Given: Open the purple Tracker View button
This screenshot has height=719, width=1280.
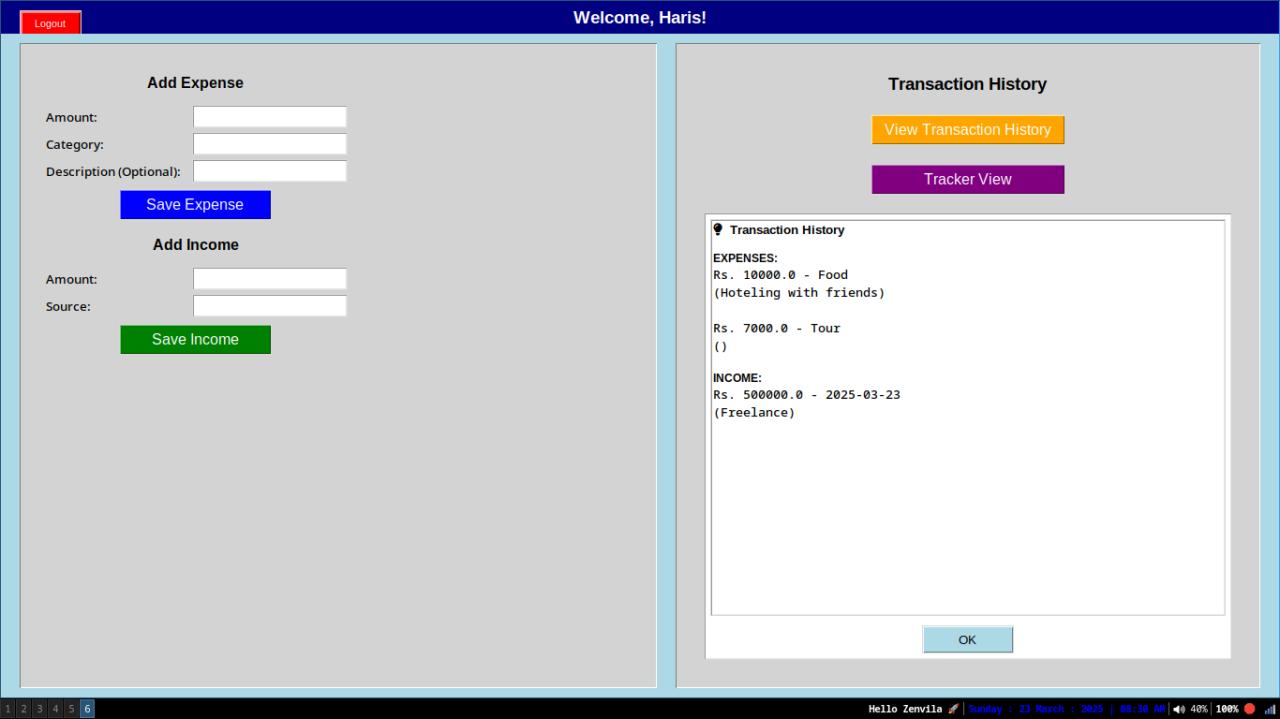Looking at the screenshot, I should coord(967,180).
